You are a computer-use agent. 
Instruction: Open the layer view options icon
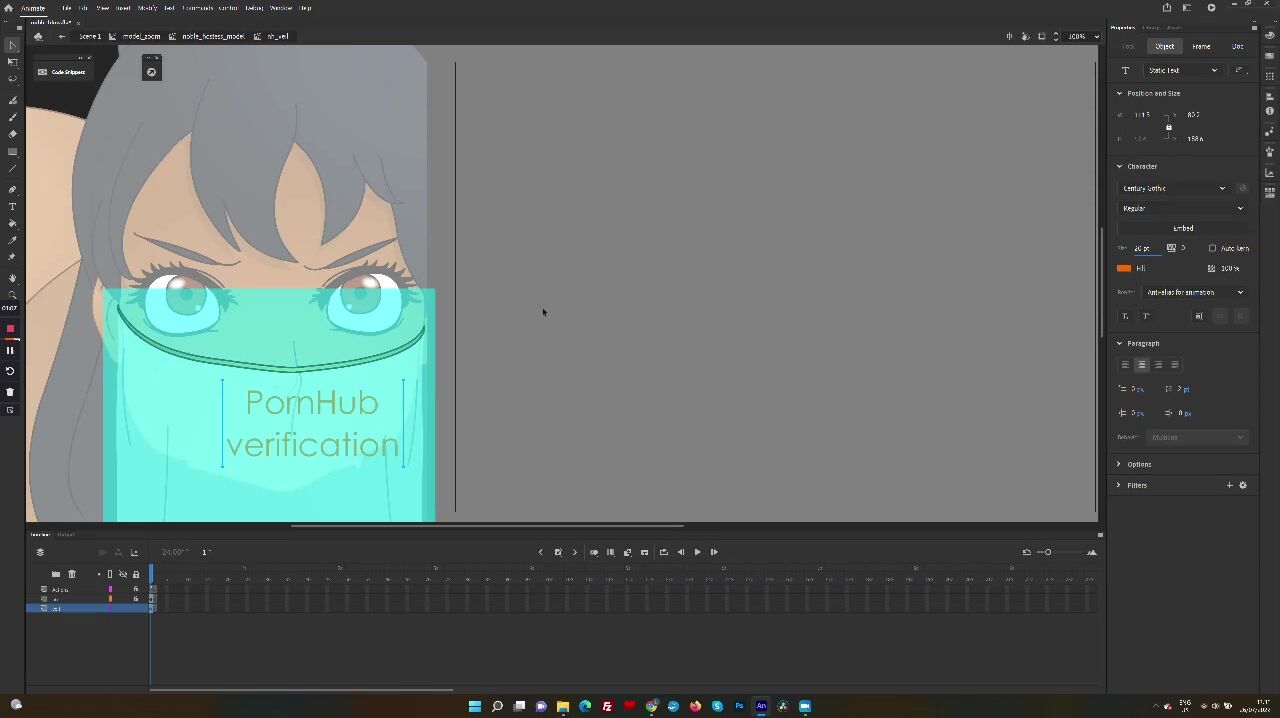pyautogui.click(x=40, y=552)
